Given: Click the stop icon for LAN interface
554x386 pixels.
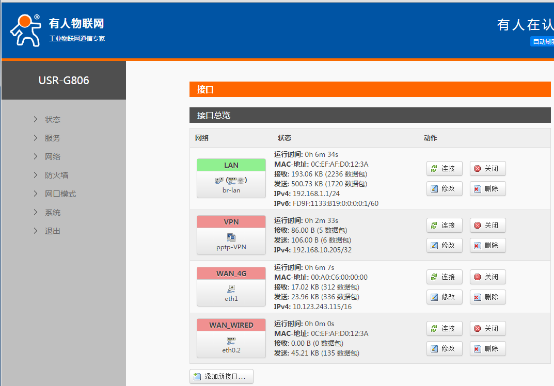Looking at the screenshot, I should pos(477,168).
